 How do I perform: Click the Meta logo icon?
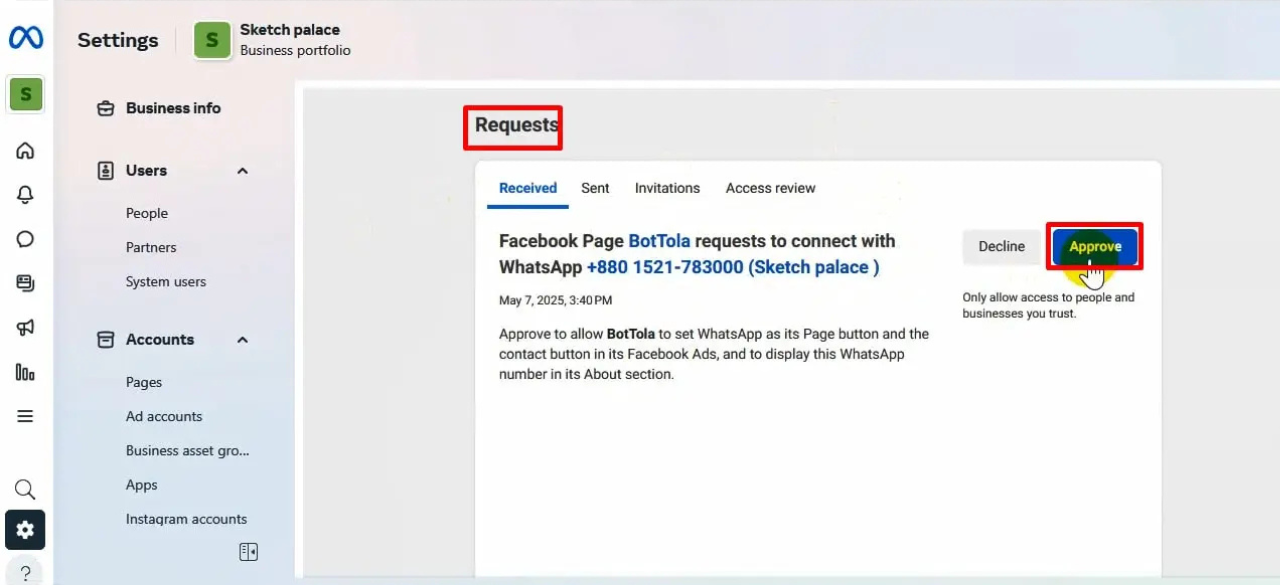26,38
